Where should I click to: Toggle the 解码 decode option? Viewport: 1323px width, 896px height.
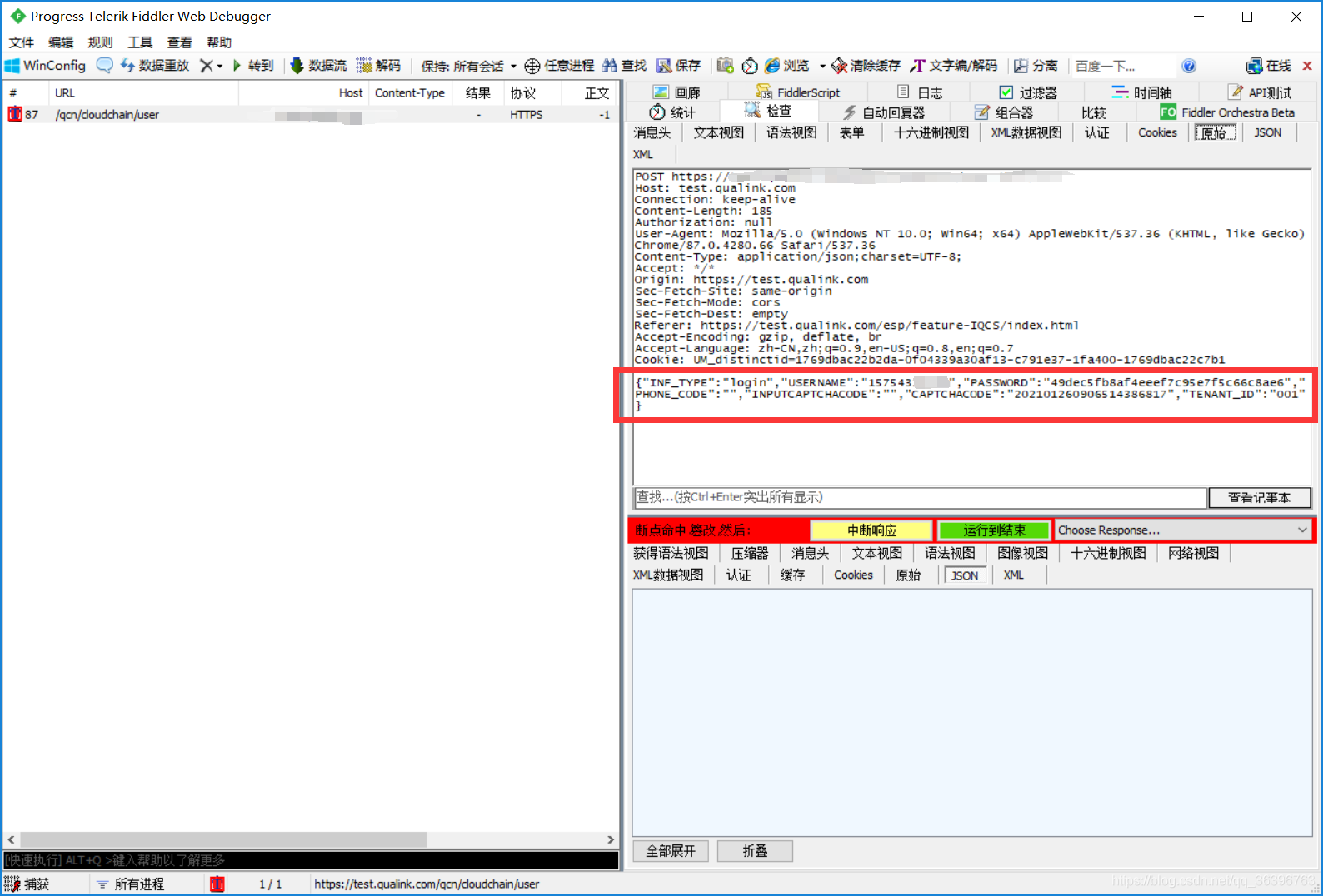pos(378,66)
